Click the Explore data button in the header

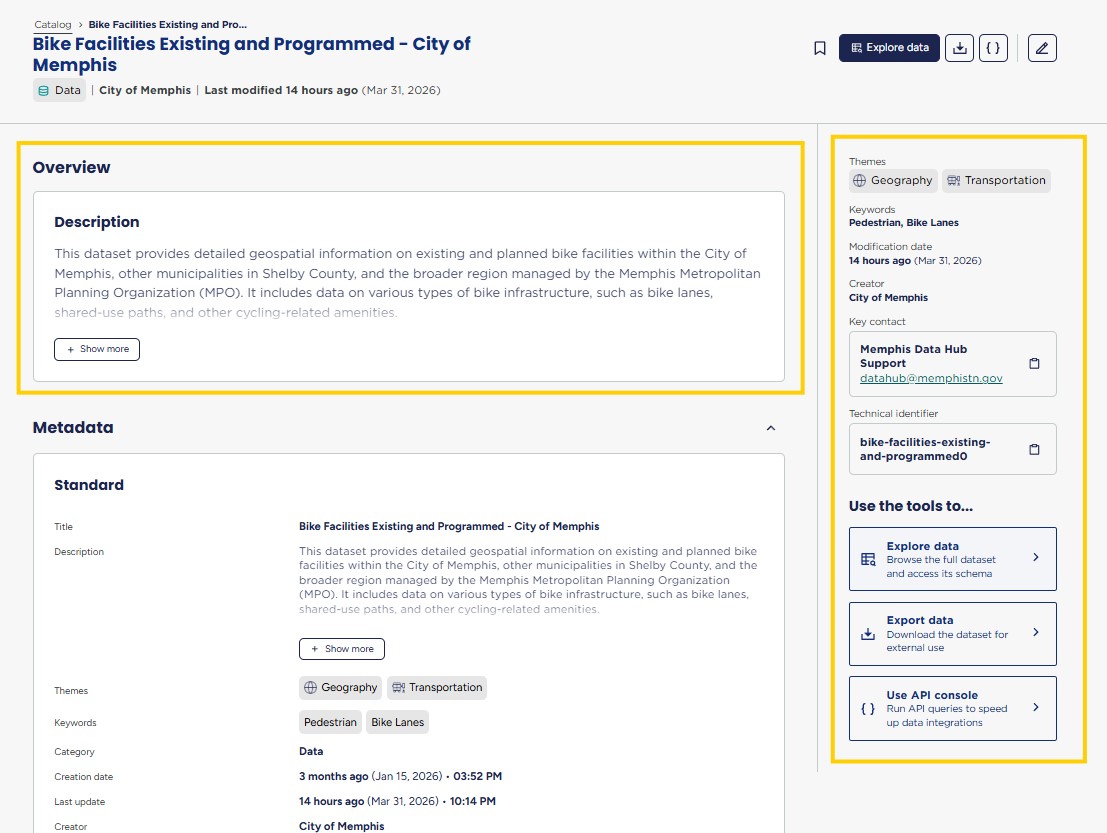pyautogui.click(x=889, y=48)
